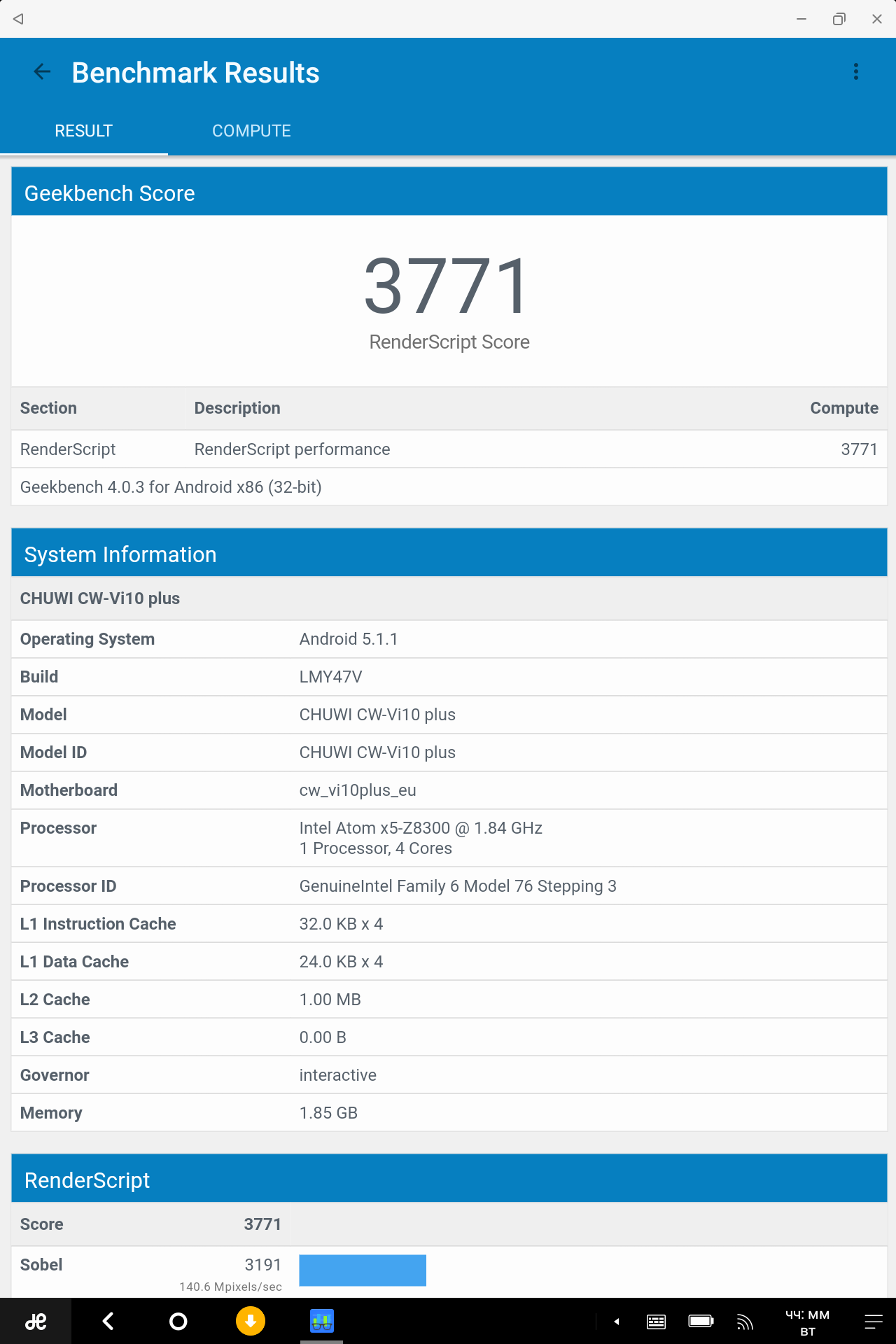Open the Wi-Fi cast signal icon
The width and height of the screenshot is (896, 1344).
[x=745, y=1322]
